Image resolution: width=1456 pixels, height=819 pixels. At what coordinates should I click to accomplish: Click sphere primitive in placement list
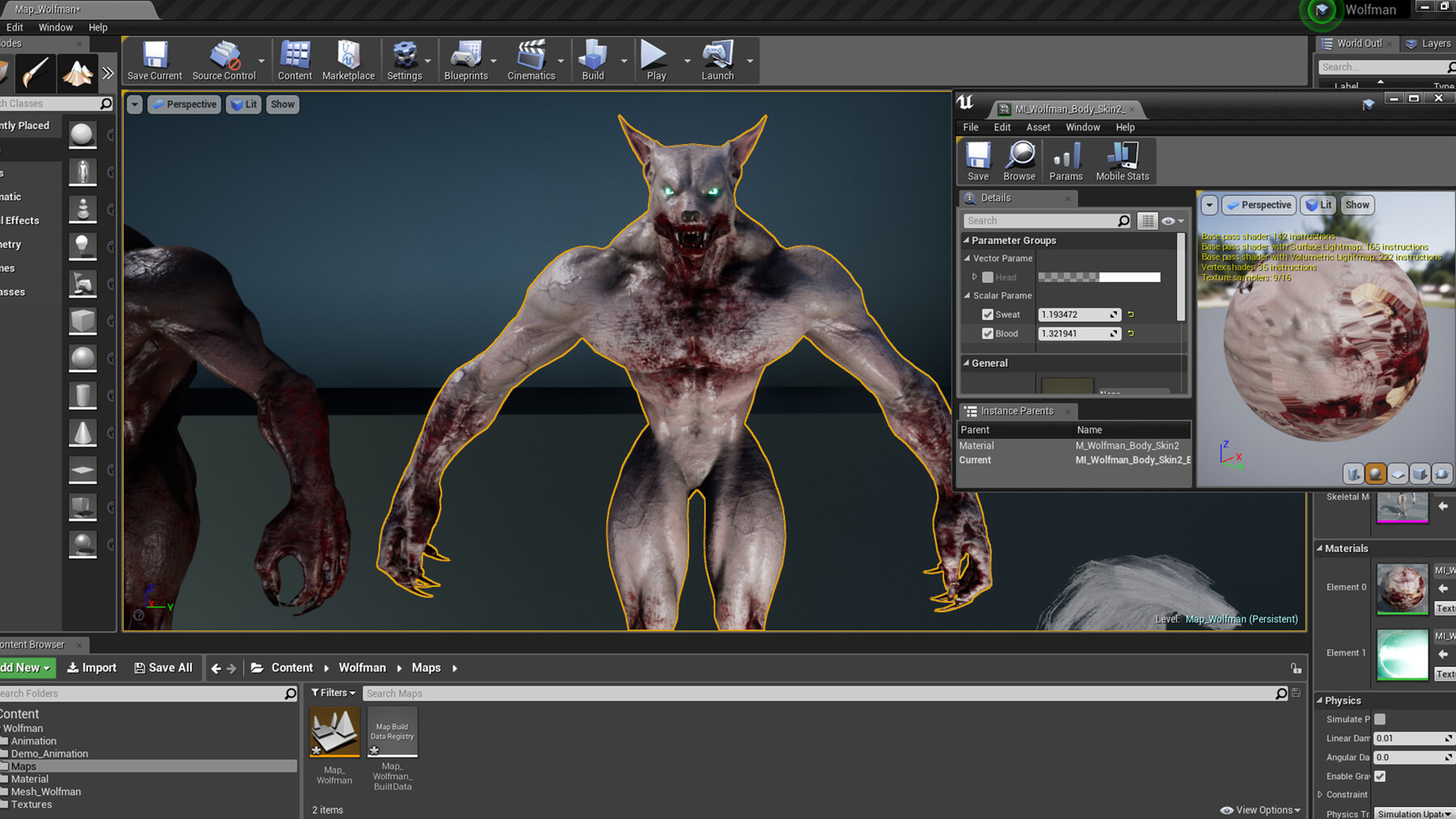pyautogui.click(x=83, y=358)
